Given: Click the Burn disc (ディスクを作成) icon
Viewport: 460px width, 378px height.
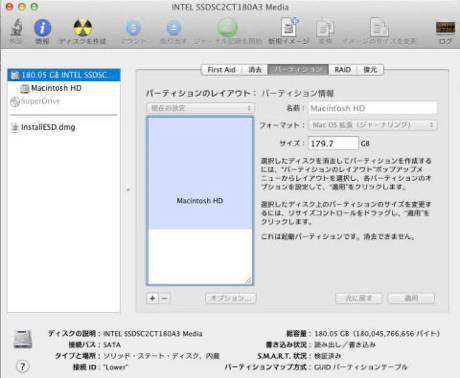Looking at the screenshot, I should 82,27.
